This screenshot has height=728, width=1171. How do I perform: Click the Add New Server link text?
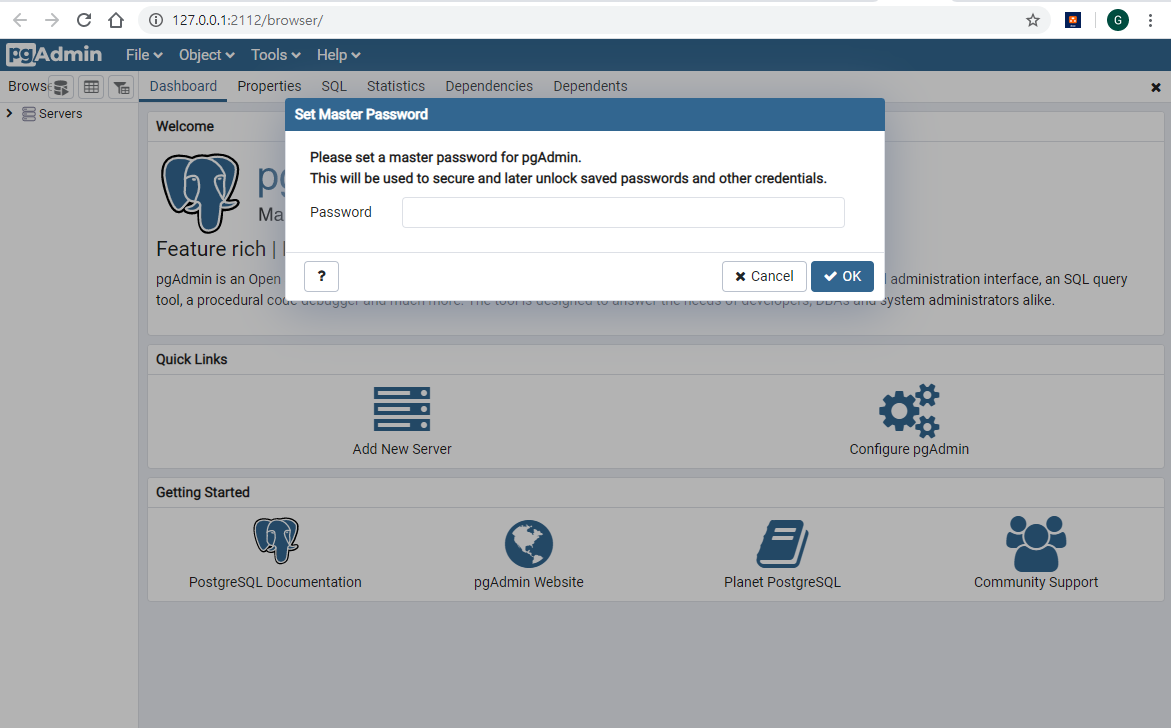click(x=402, y=449)
